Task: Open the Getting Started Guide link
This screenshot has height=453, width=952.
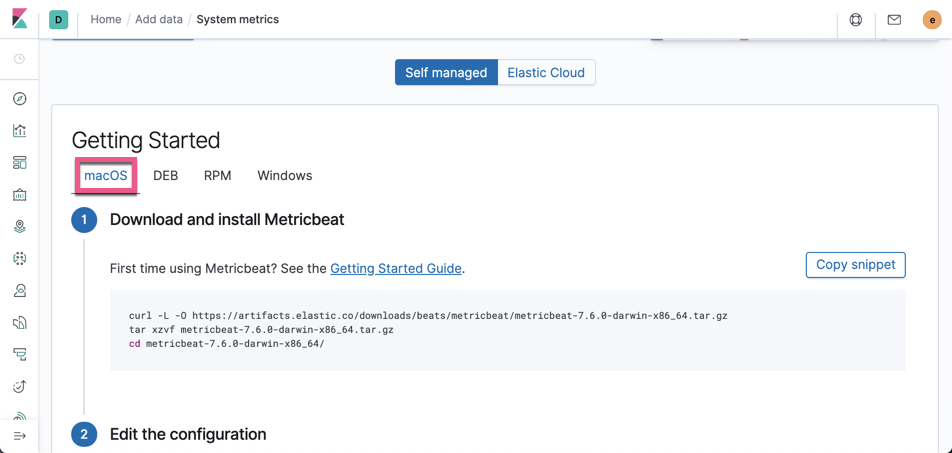Action: [396, 268]
